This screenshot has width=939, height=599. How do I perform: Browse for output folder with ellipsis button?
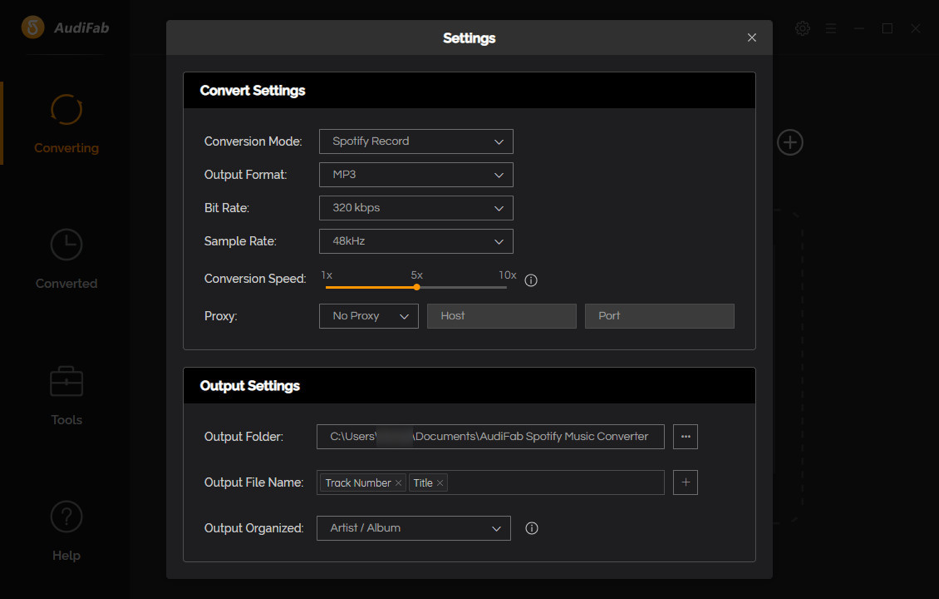pos(685,437)
